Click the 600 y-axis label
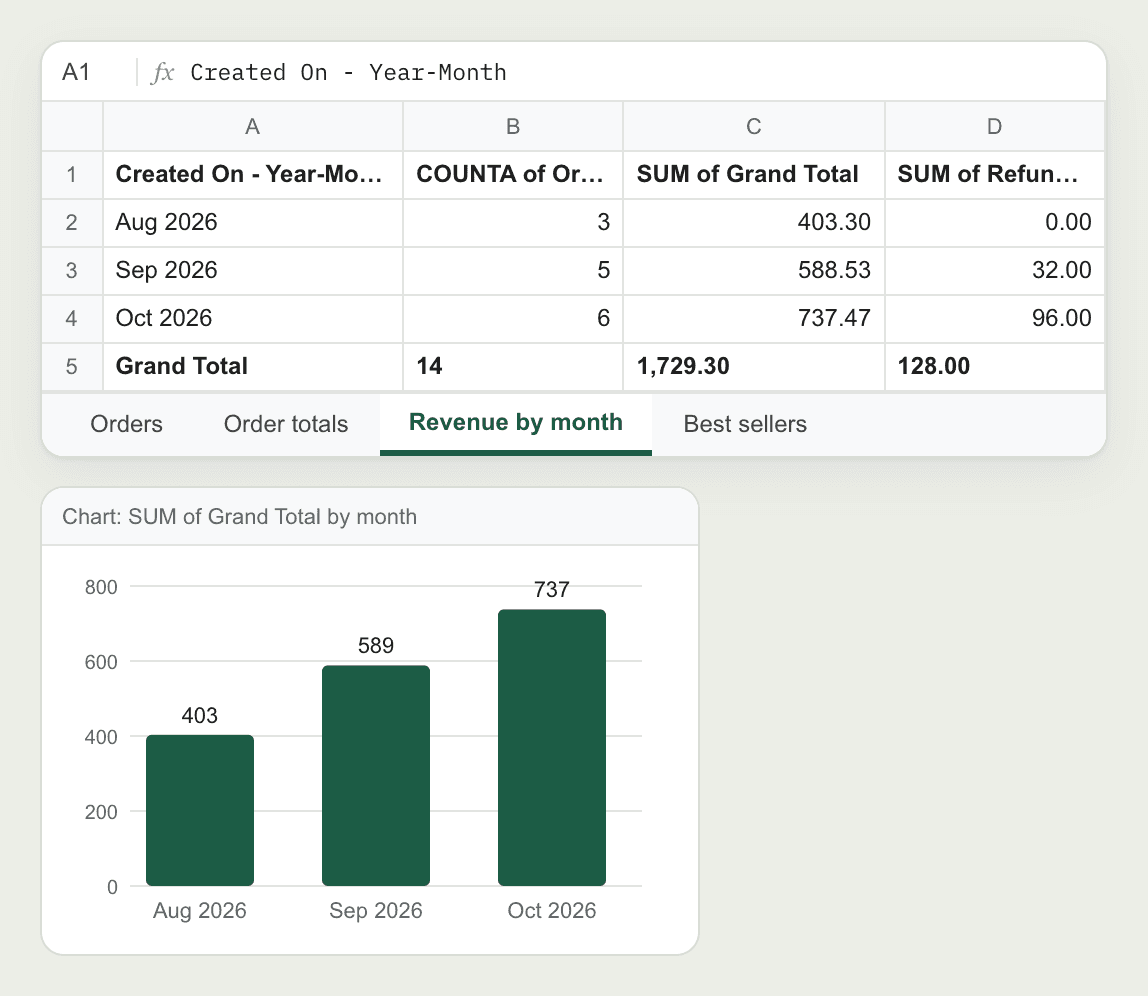 (101, 662)
